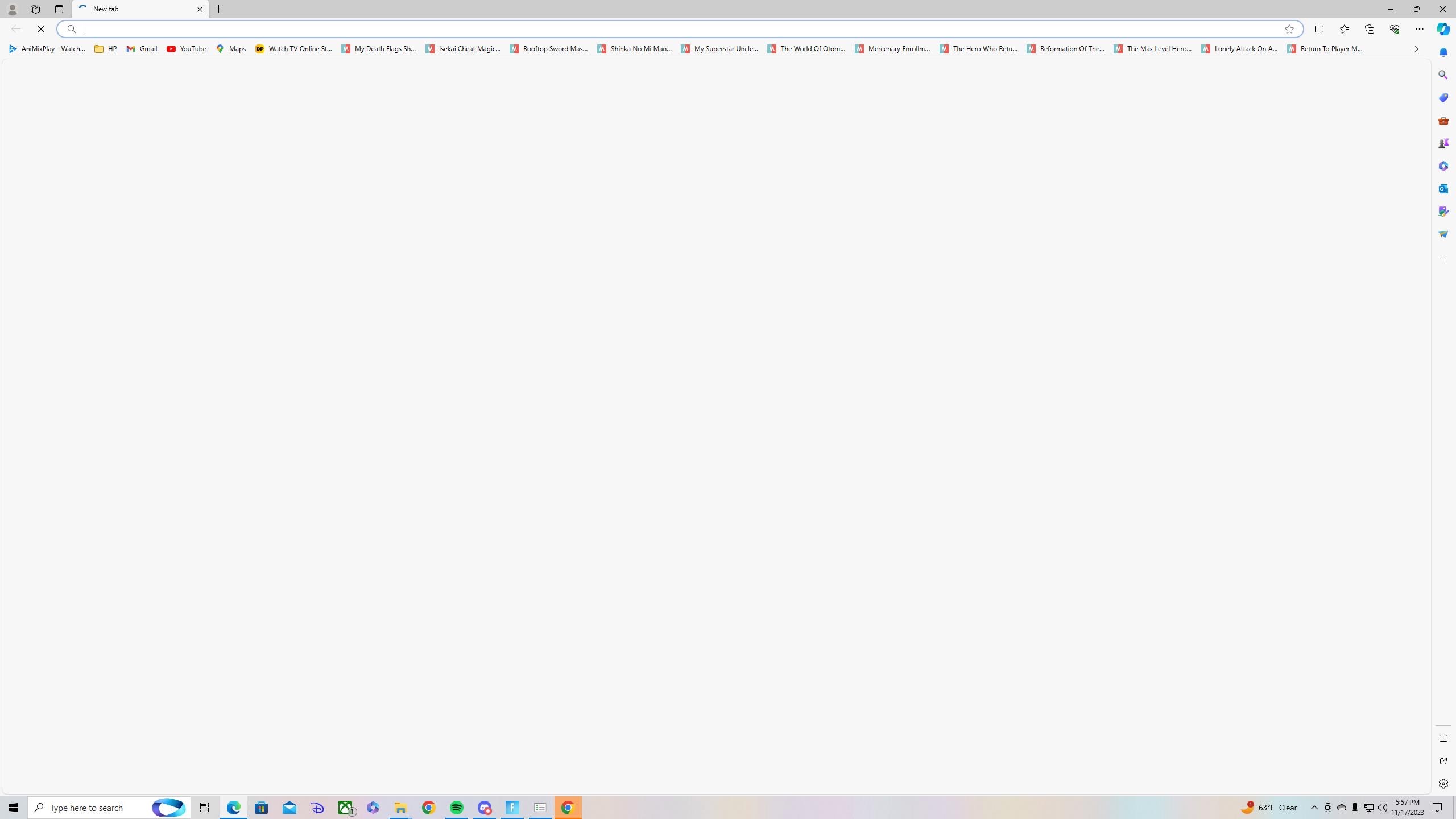Open sidebar notifications bell
Image resolution: width=1456 pixels, height=819 pixels.
[1443, 52]
